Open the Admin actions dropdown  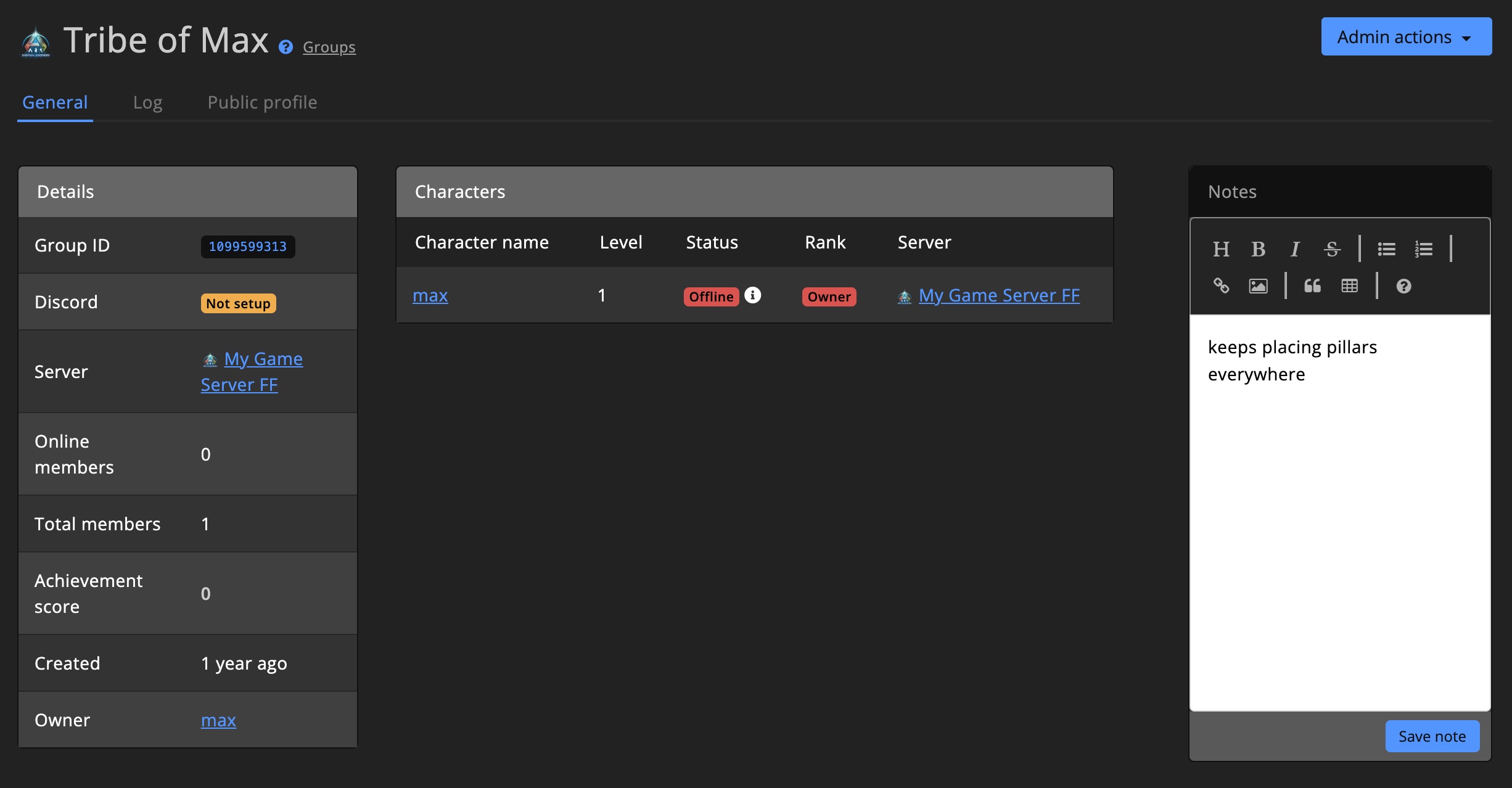[1406, 36]
